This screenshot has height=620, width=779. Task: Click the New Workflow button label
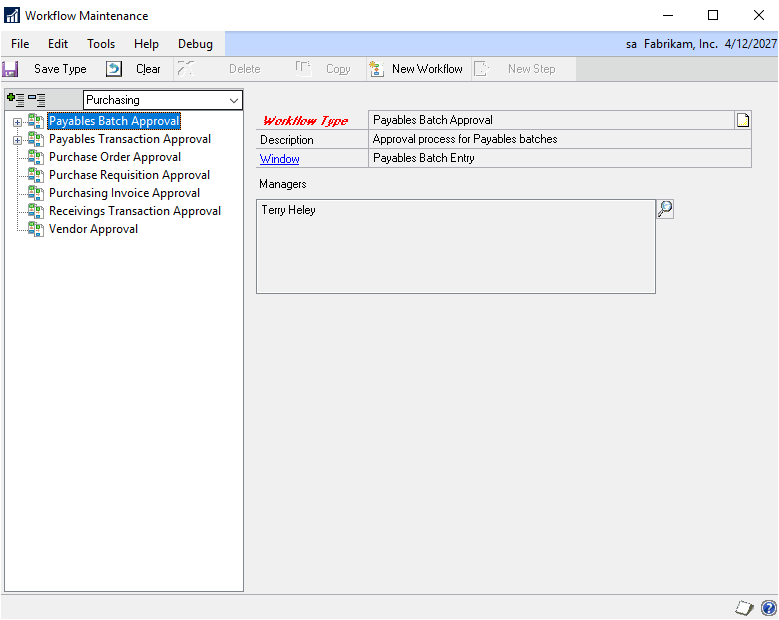coord(427,69)
